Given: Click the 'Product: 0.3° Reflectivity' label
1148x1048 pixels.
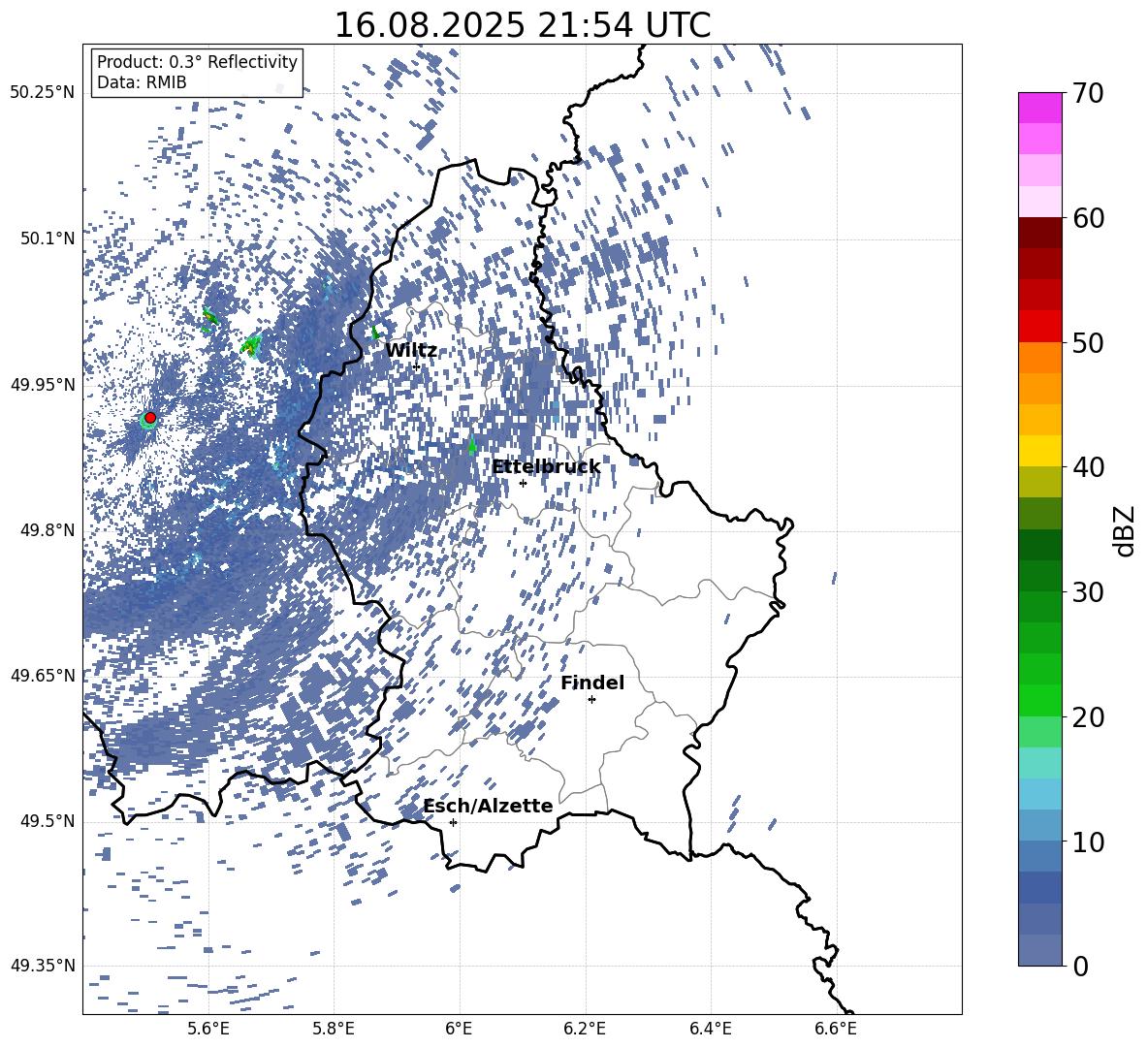Looking at the screenshot, I should point(197,62).
